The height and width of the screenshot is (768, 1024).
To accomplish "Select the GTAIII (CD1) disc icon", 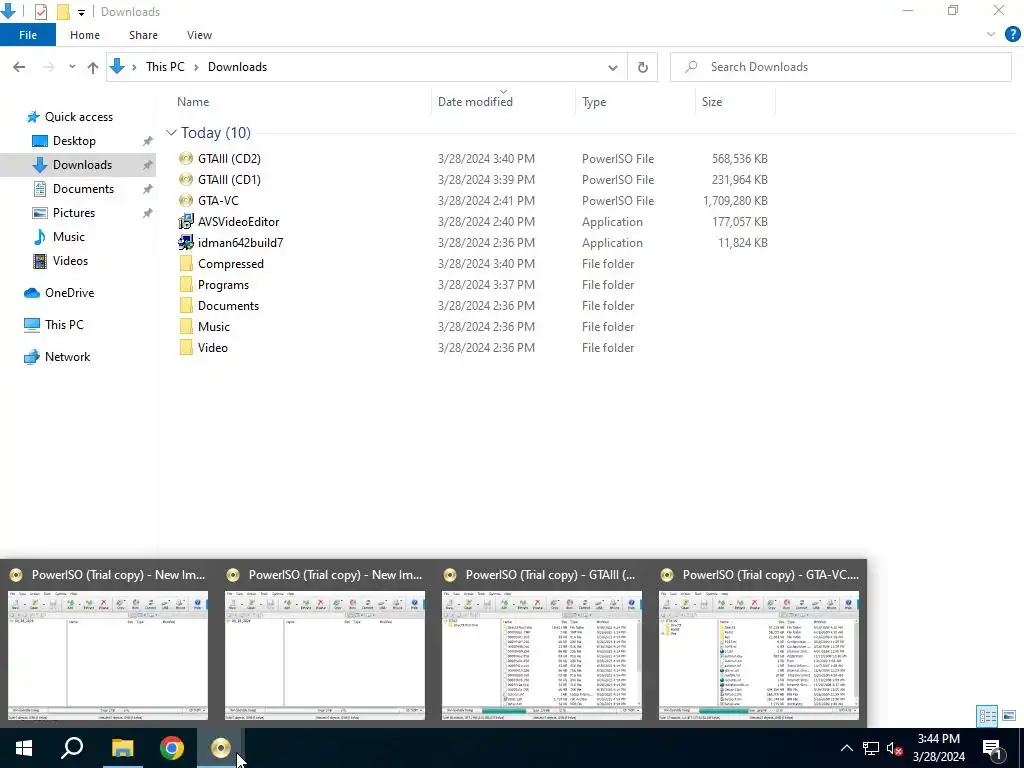I will pyautogui.click(x=186, y=180).
